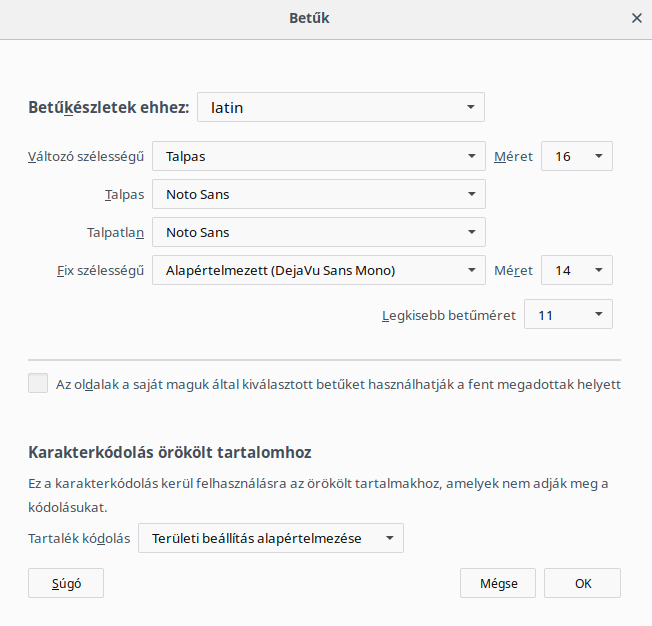This screenshot has width=652, height=626.
Task: Click the Talpatlan label
Action: (x=116, y=233)
